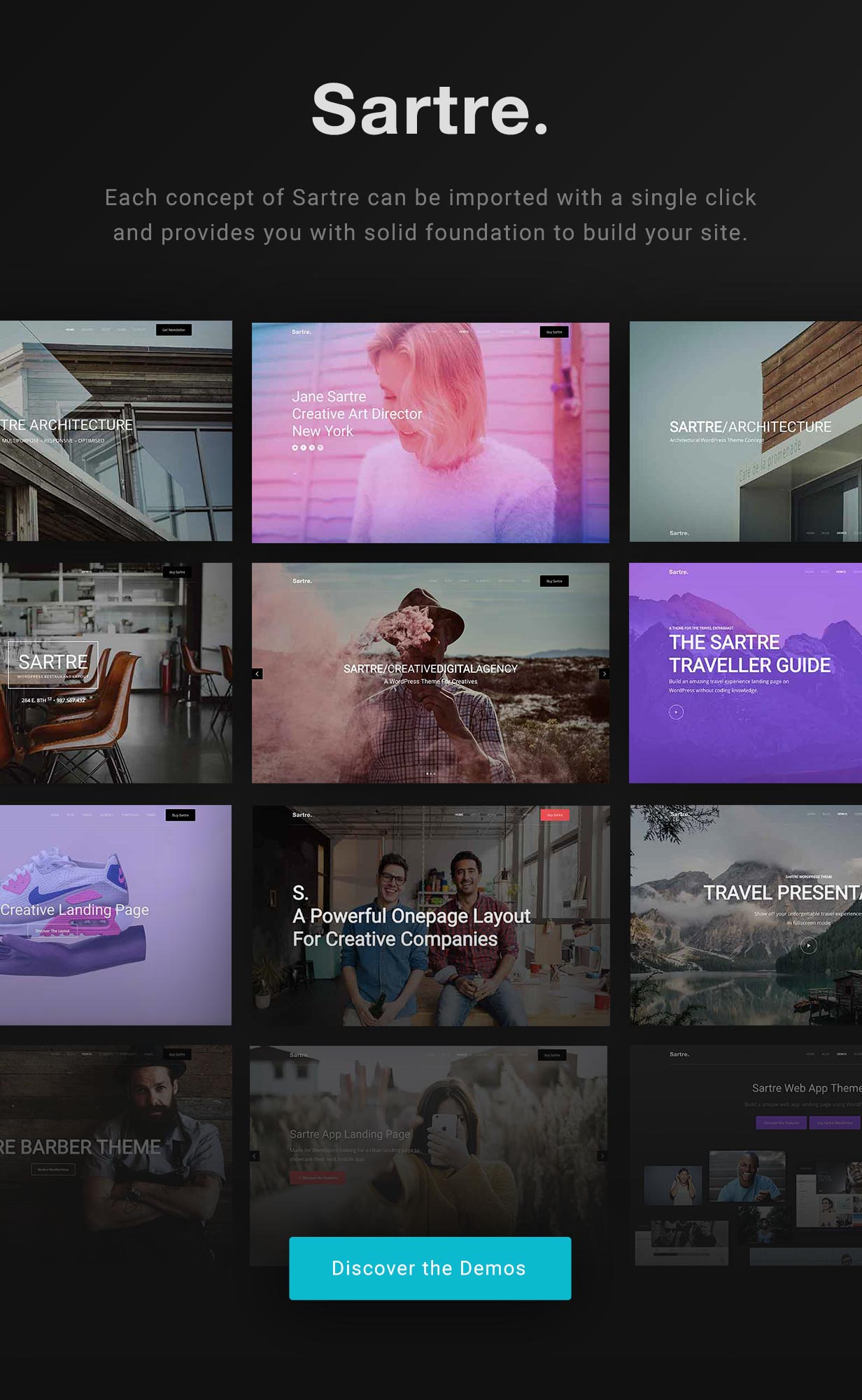862x1400 pixels.
Task: Click the text 'A WordPress Theme For Creatives'
Action: pyautogui.click(x=430, y=682)
